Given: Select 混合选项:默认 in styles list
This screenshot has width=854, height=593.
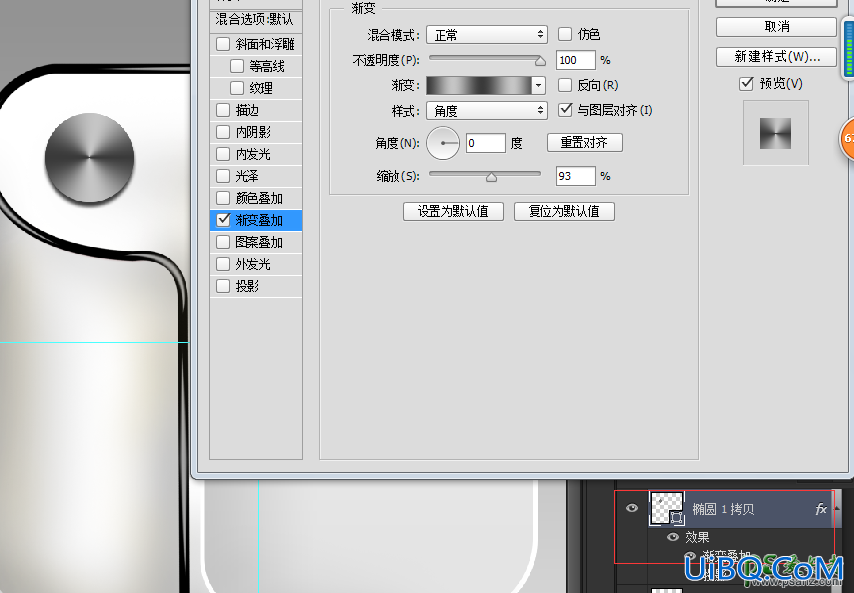Looking at the screenshot, I should click(x=255, y=20).
